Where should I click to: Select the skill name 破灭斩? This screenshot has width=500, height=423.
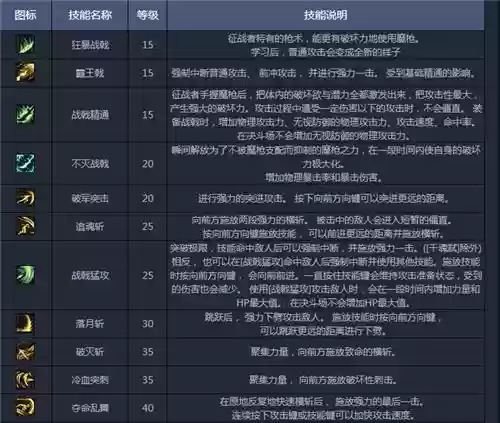[x=90, y=351]
